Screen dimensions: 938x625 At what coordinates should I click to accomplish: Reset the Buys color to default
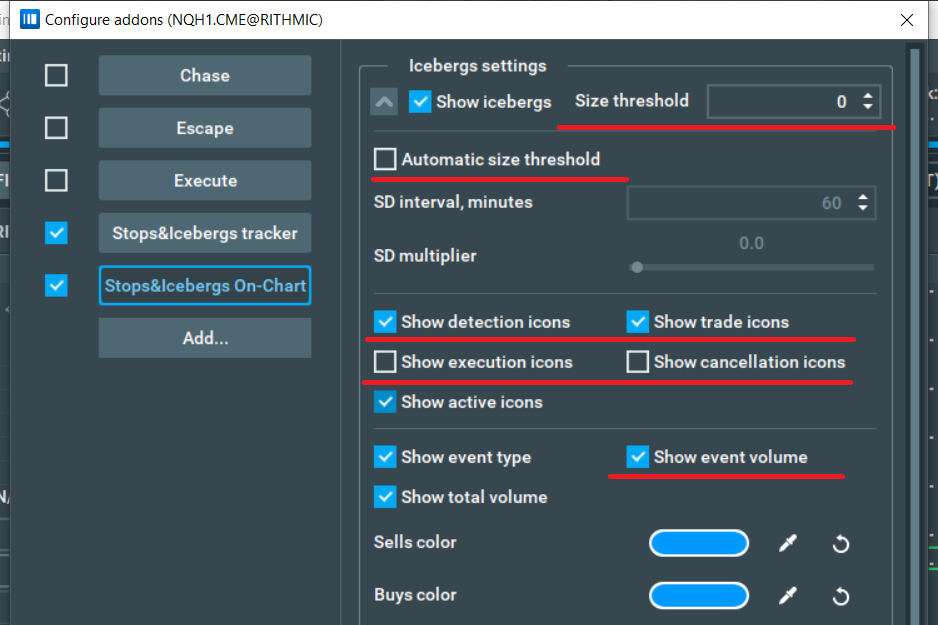[841, 596]
